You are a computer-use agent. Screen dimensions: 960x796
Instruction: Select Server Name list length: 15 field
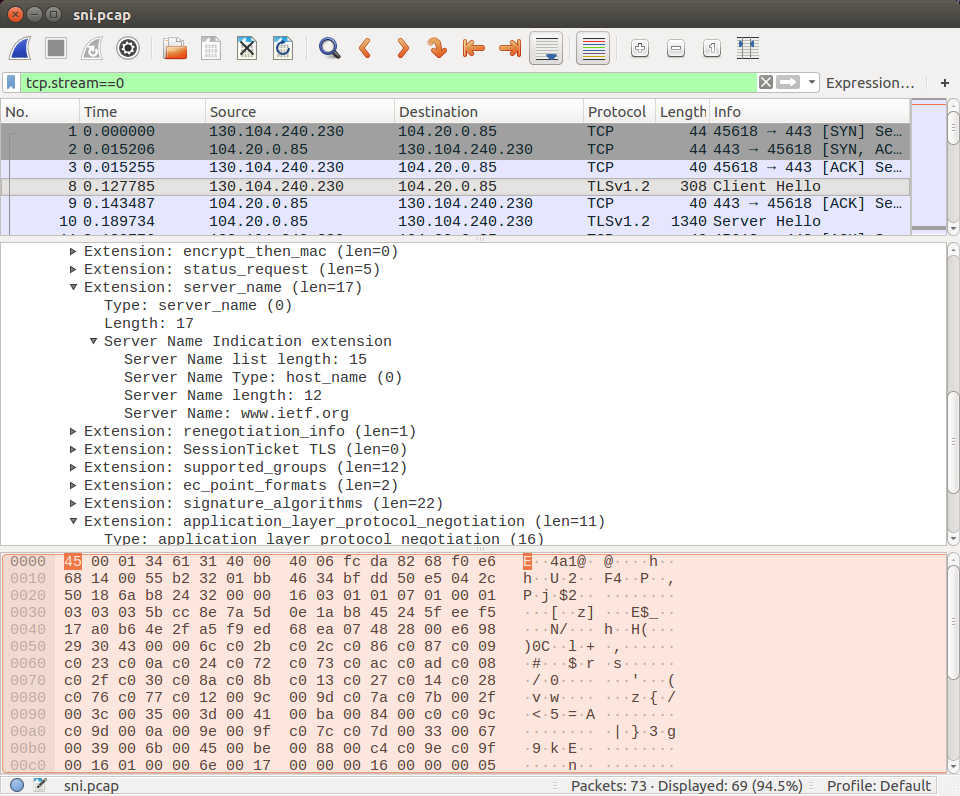point(246,359)
